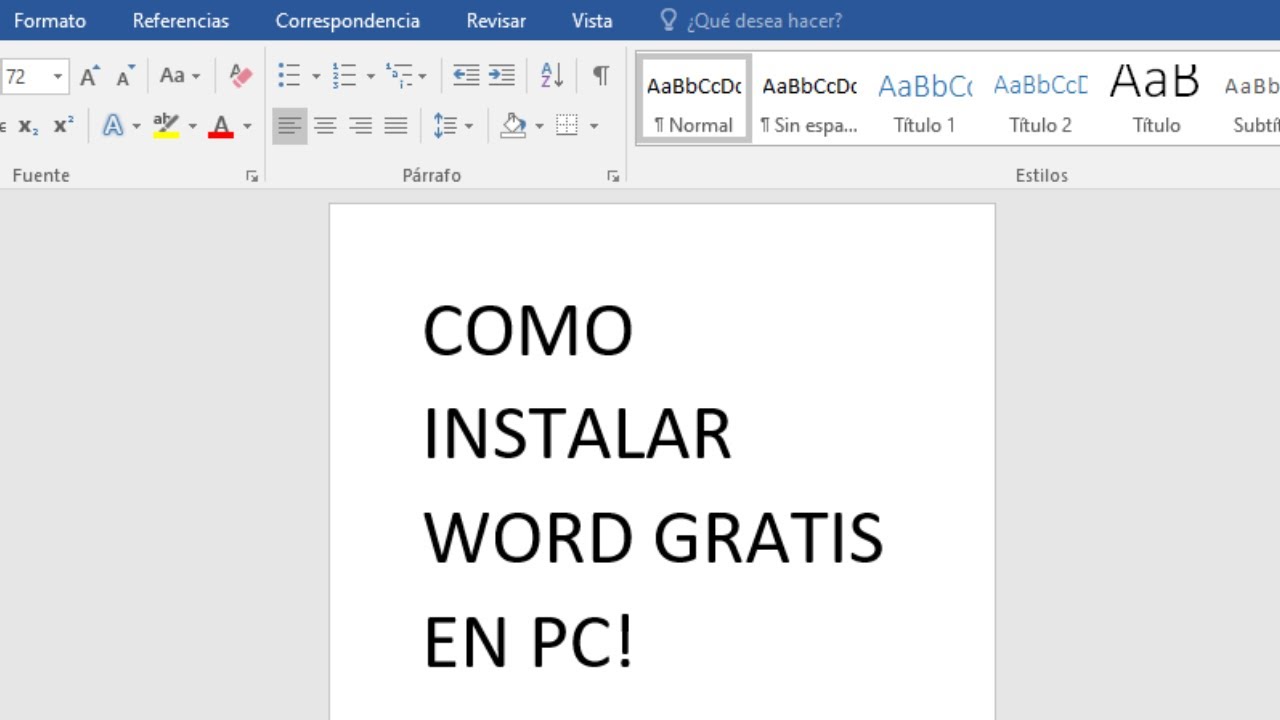Open the font size dropdown showing 72
The height and width of the screenshot is (720, 1280).
[58, 76]
